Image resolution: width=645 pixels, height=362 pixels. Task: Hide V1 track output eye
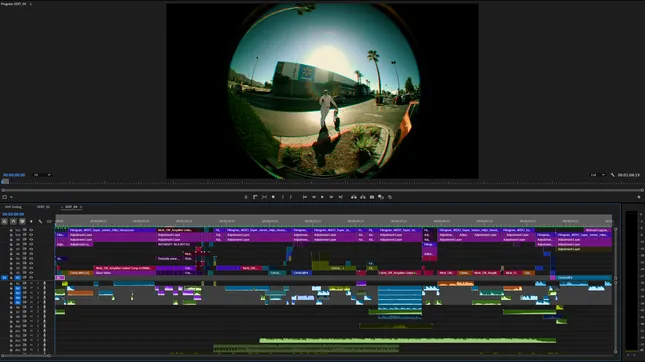pos(31,277)
